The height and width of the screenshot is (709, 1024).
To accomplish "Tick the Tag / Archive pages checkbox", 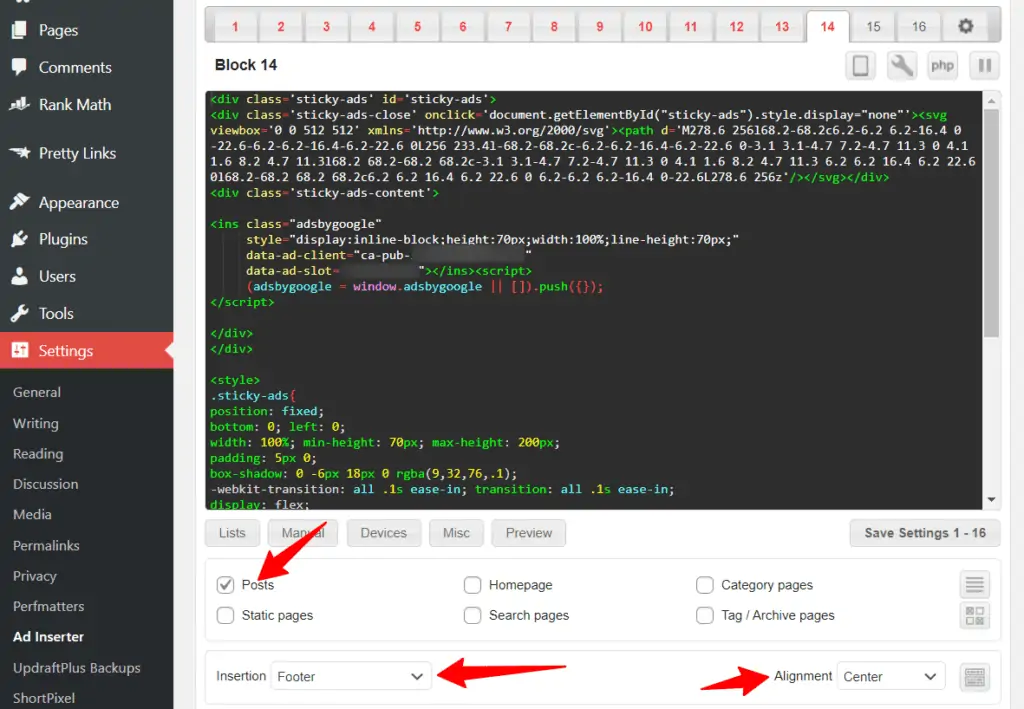I will coord(705,615).
